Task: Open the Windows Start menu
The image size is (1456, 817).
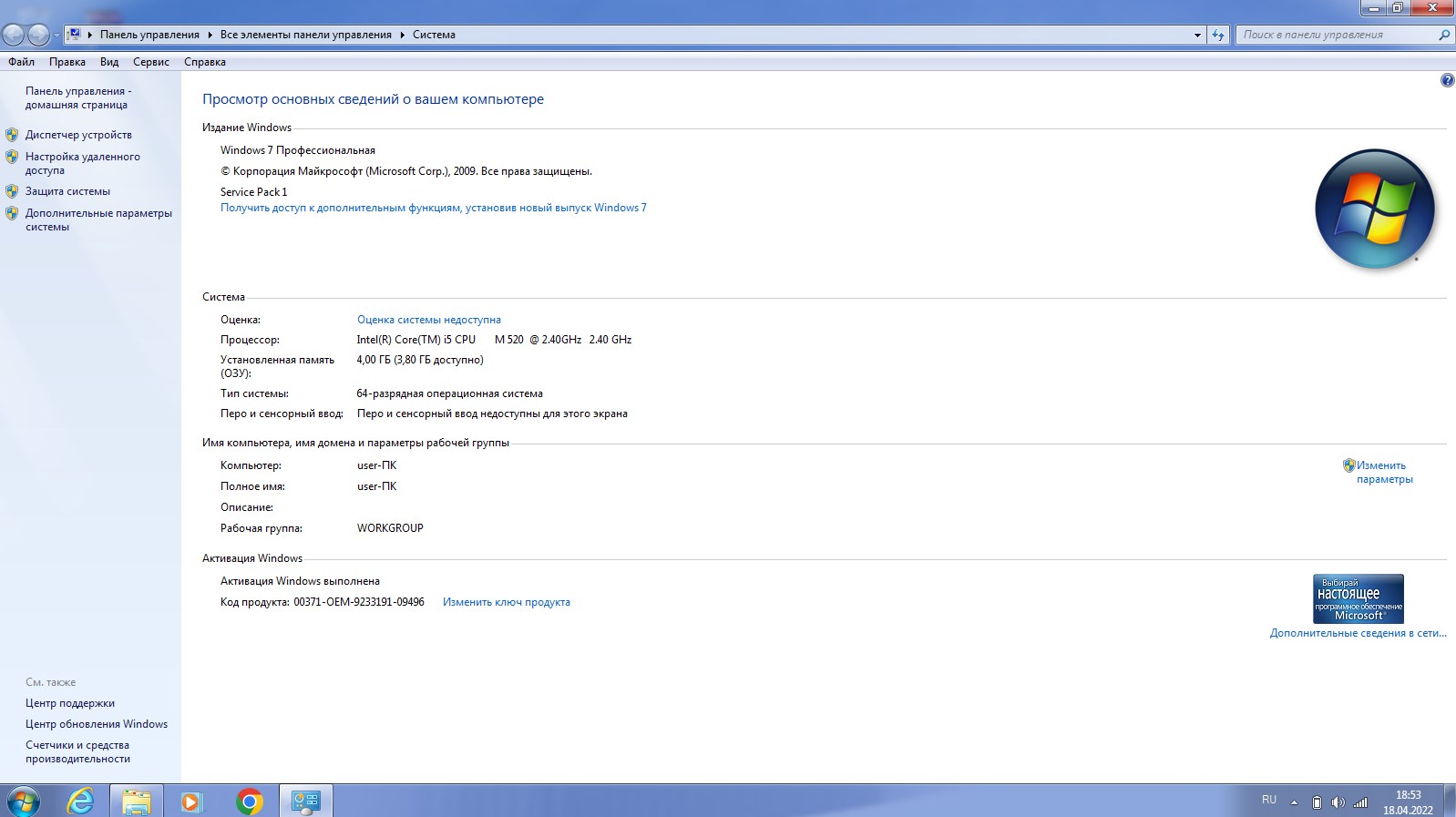Action: coord(23,802)
